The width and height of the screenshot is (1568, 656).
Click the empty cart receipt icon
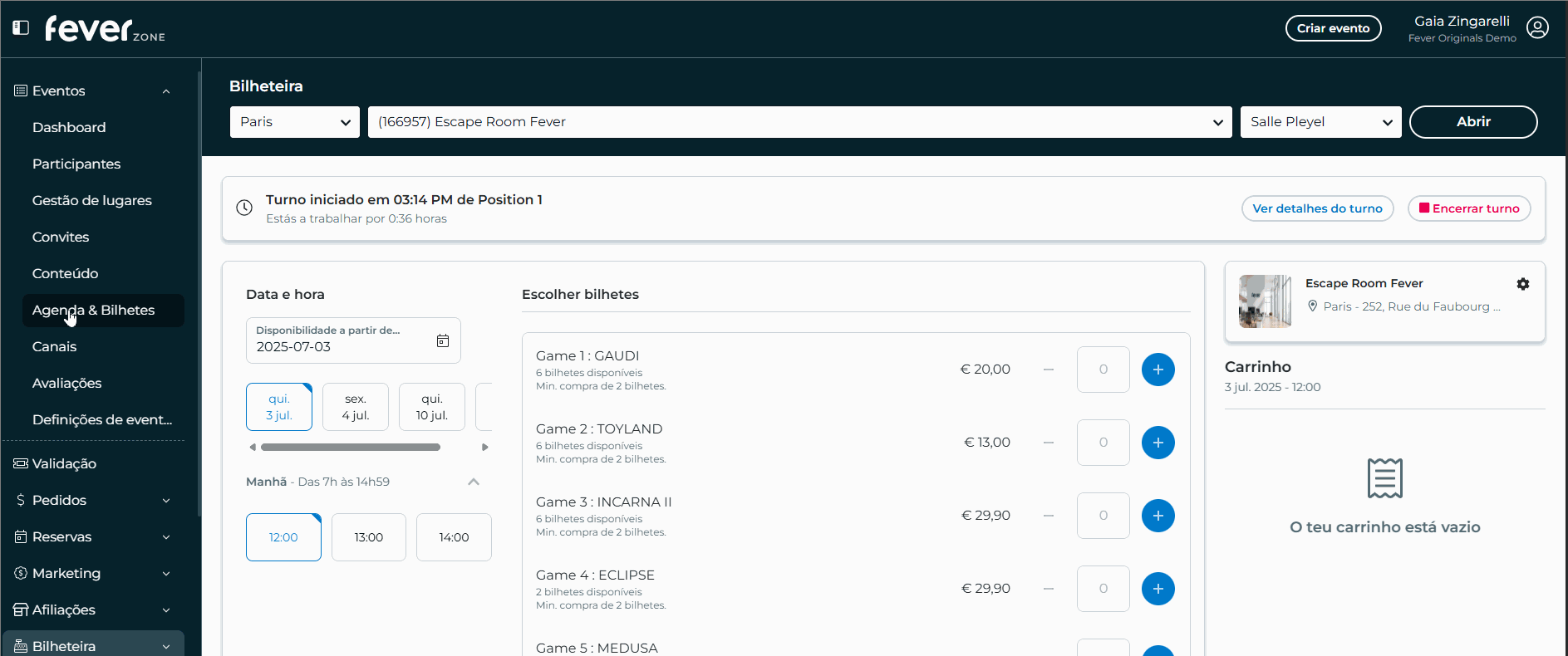[x=1385, y=478]
